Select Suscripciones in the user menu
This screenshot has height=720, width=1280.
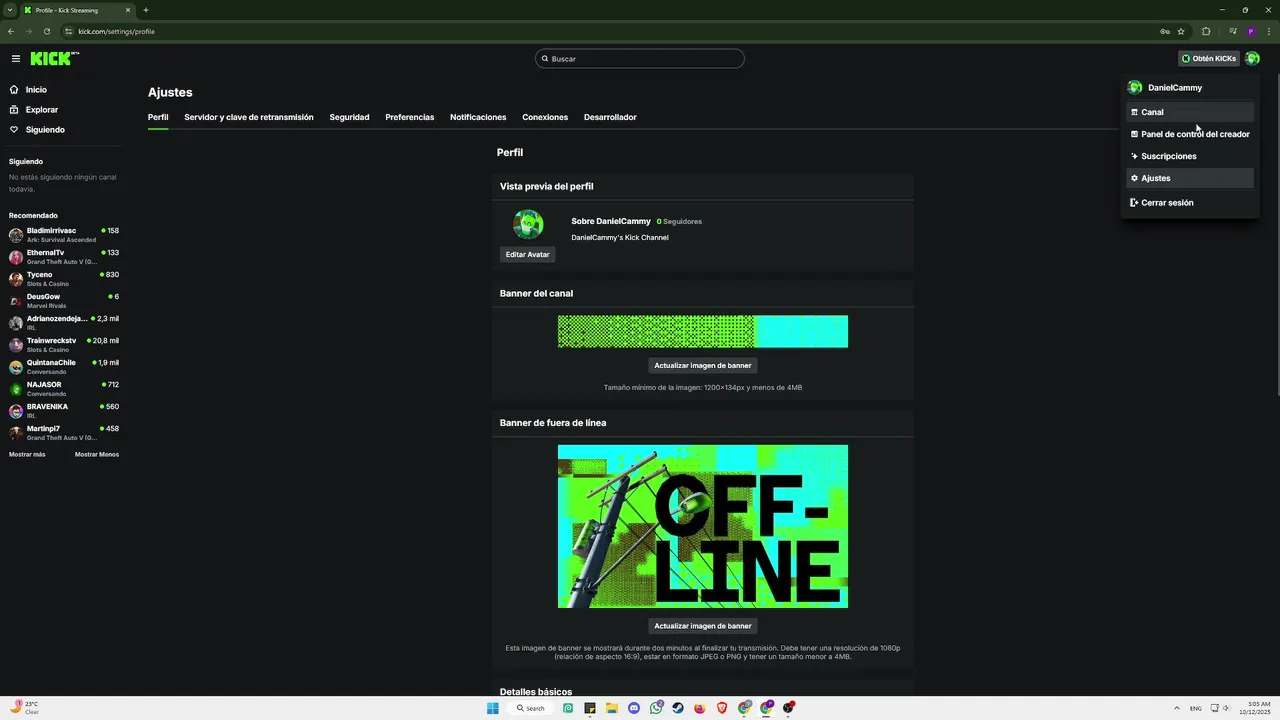coord(1190,156)
